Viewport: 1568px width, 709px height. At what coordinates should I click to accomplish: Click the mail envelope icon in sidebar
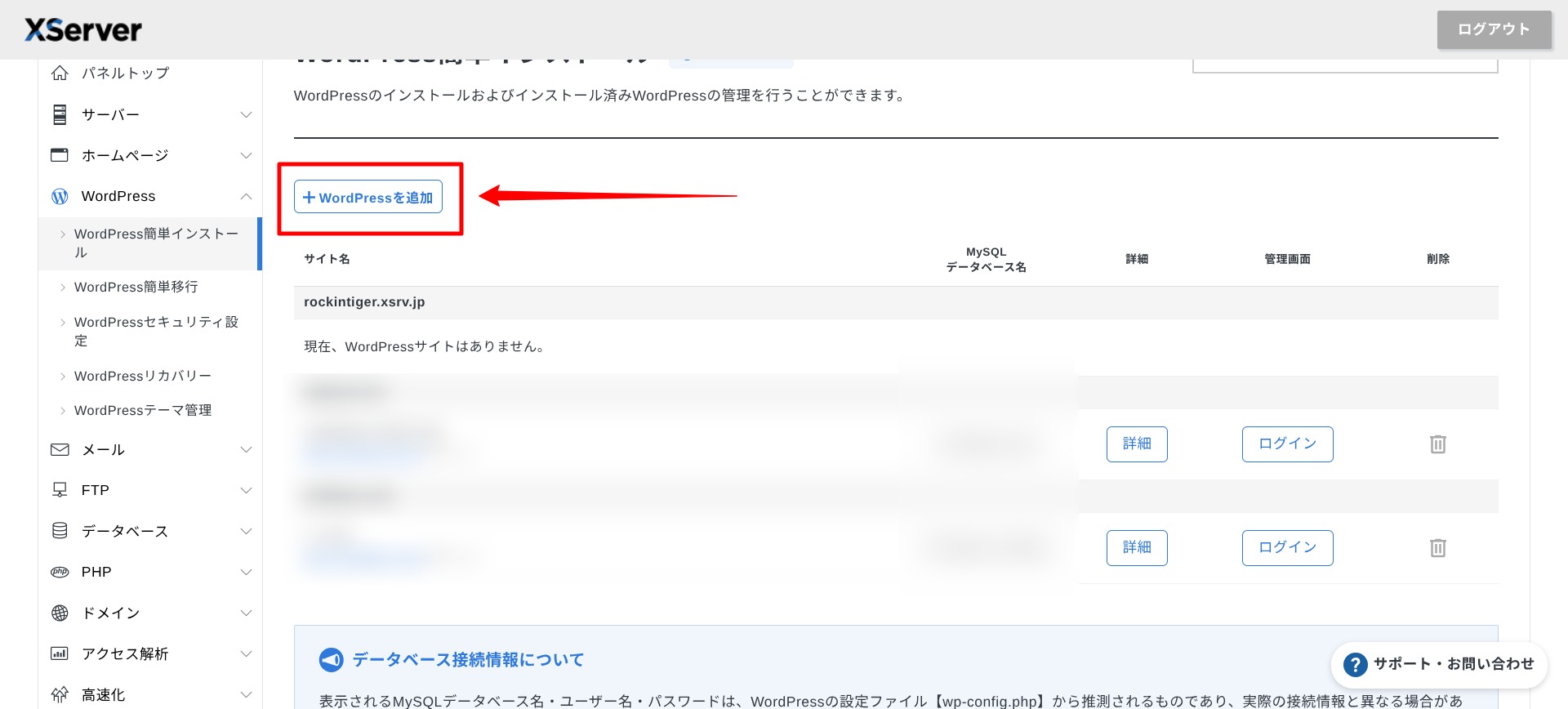[60, 449]
